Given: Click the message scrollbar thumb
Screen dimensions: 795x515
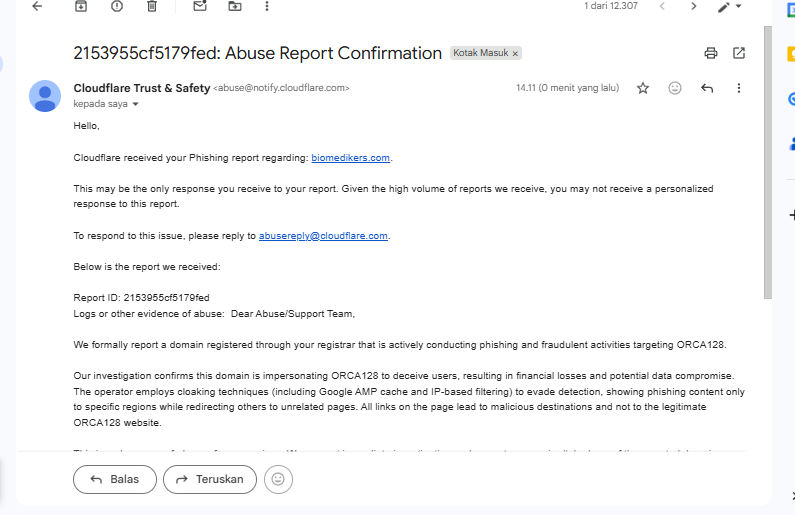Looking at the screenshot, I should pyautogui.click(x=768, y=162).
